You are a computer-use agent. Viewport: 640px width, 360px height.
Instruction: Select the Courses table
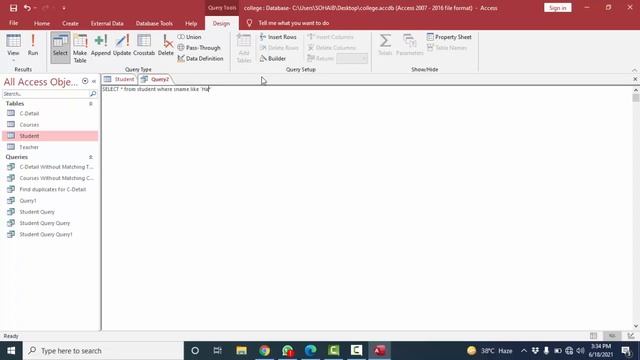pos(50,124)
